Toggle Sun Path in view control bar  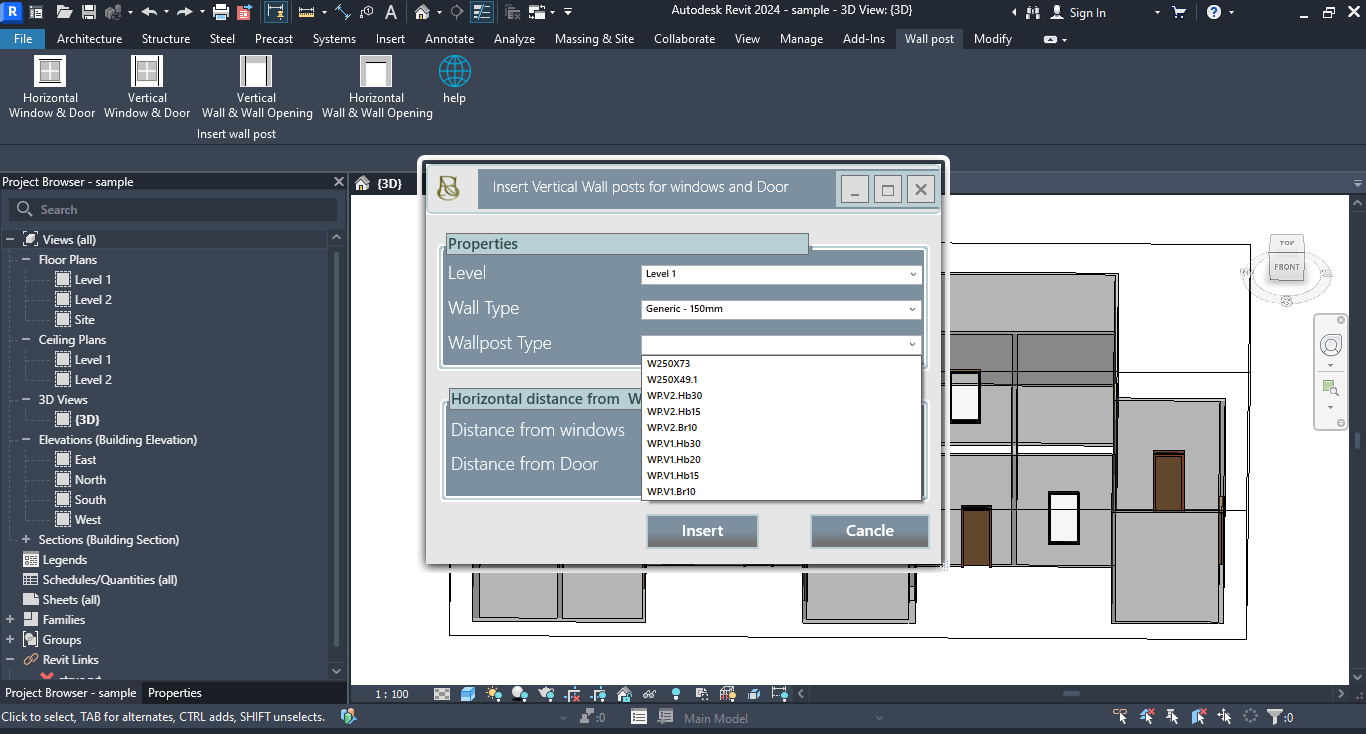tap(493, 694)
